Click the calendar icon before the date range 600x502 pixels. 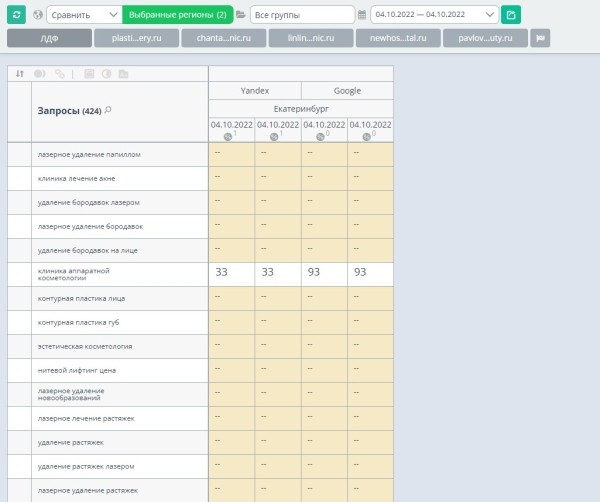(362, 15)
